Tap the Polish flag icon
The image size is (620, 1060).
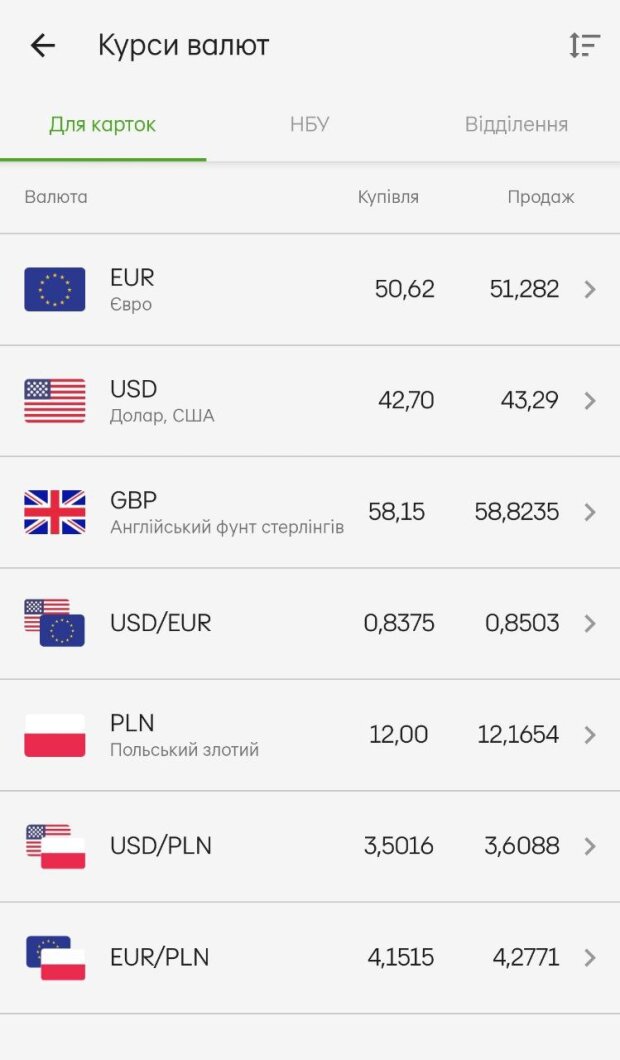pos(55,735)
